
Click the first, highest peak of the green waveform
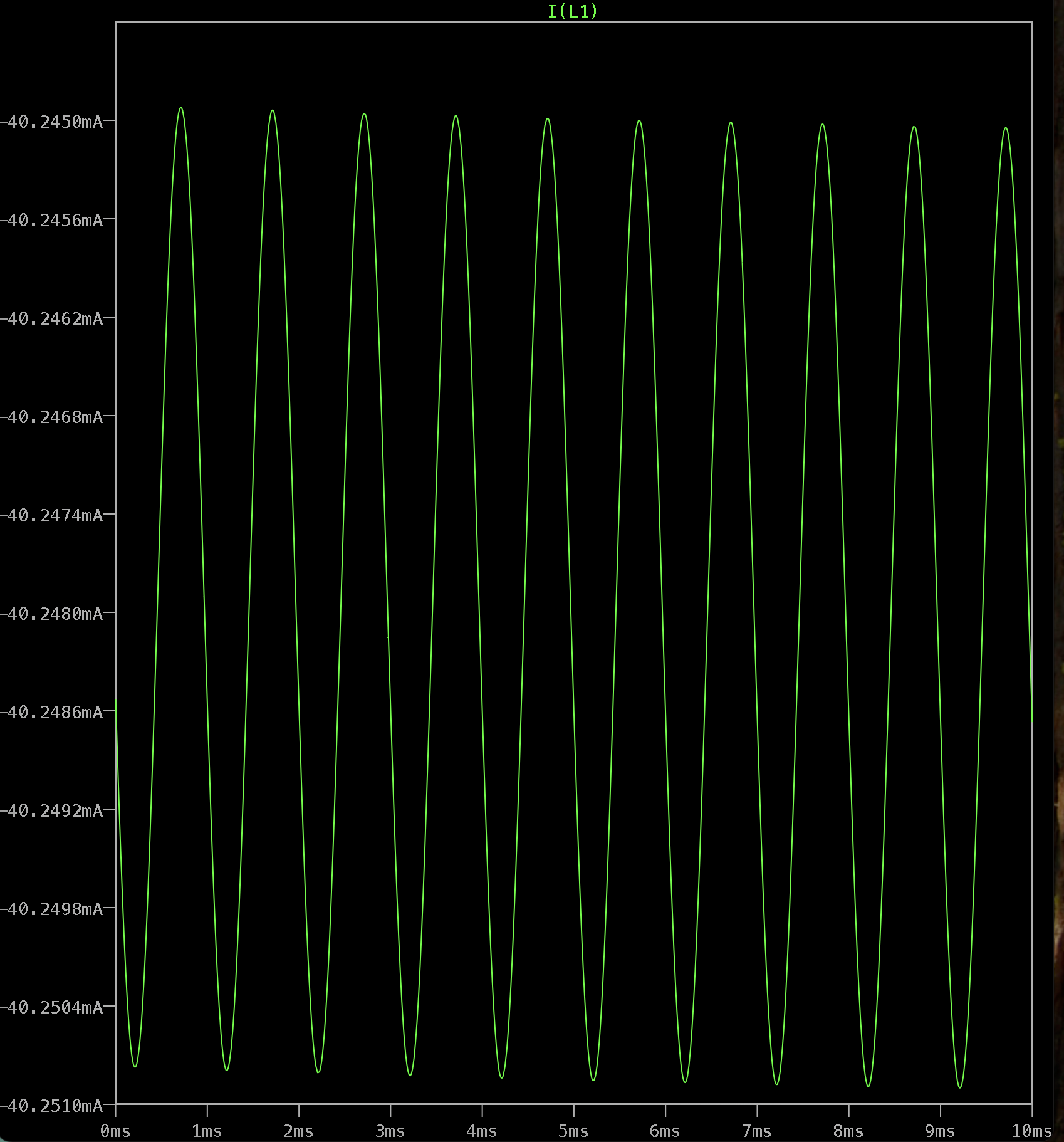point(181,108)
